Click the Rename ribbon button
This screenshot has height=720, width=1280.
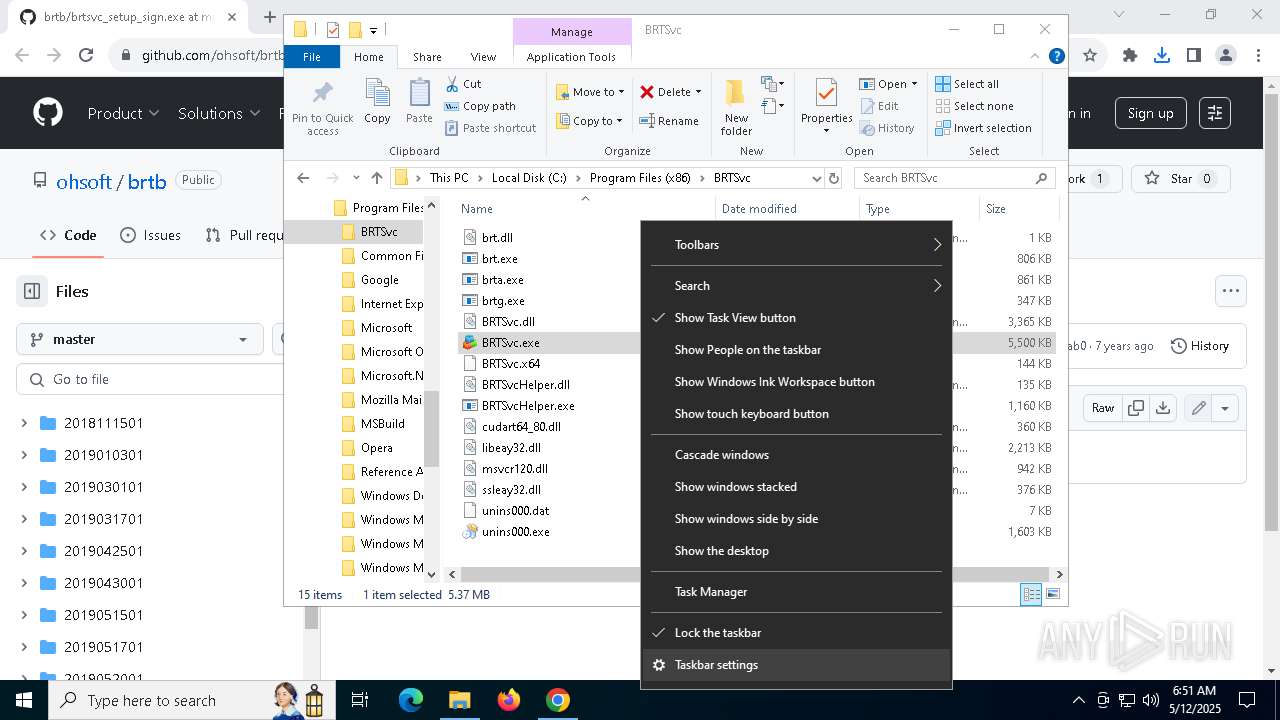click(x=670, y=121)
